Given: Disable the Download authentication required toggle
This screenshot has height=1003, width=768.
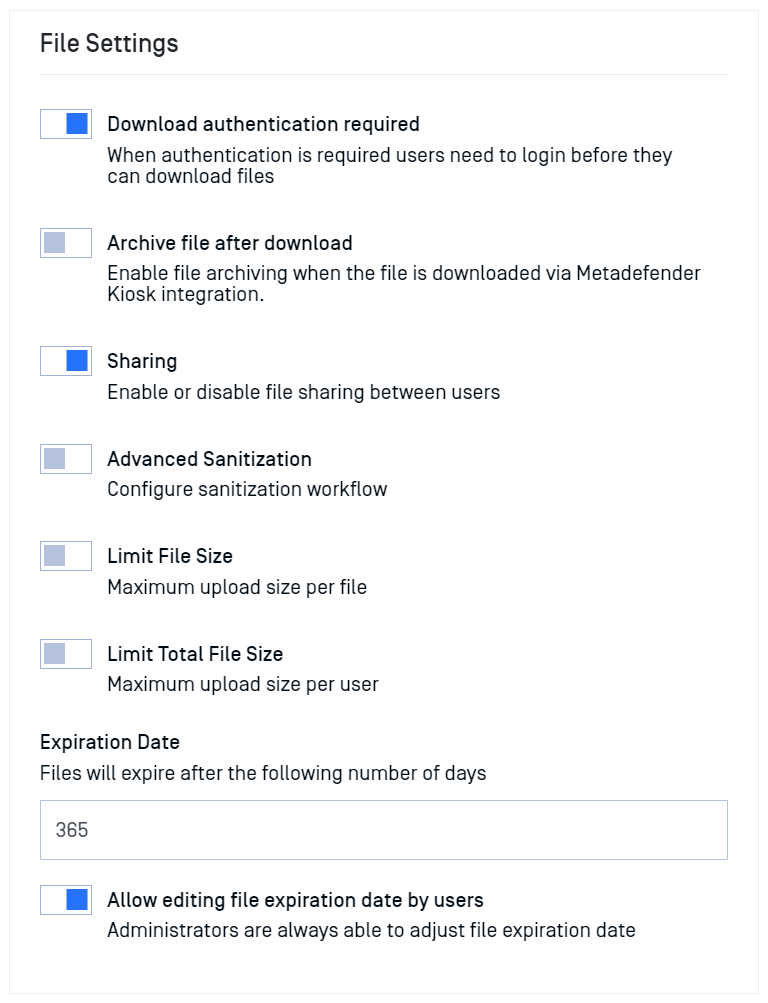Looking at the screenshot, I should pyautogui.click(x=66, y=124).
